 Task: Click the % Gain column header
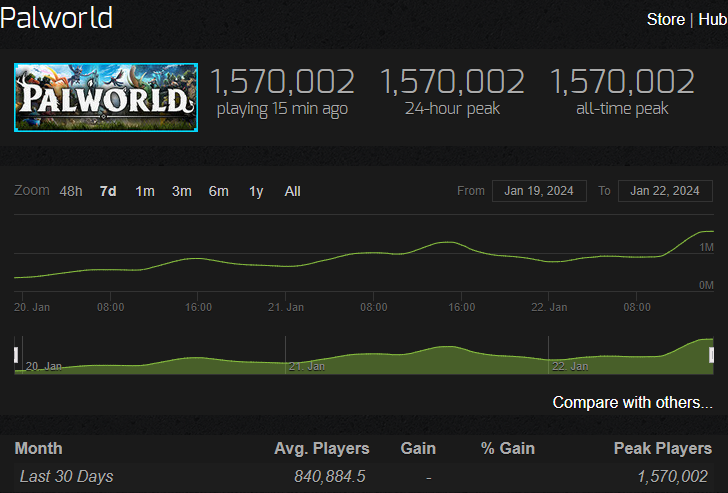coord(508,448)
